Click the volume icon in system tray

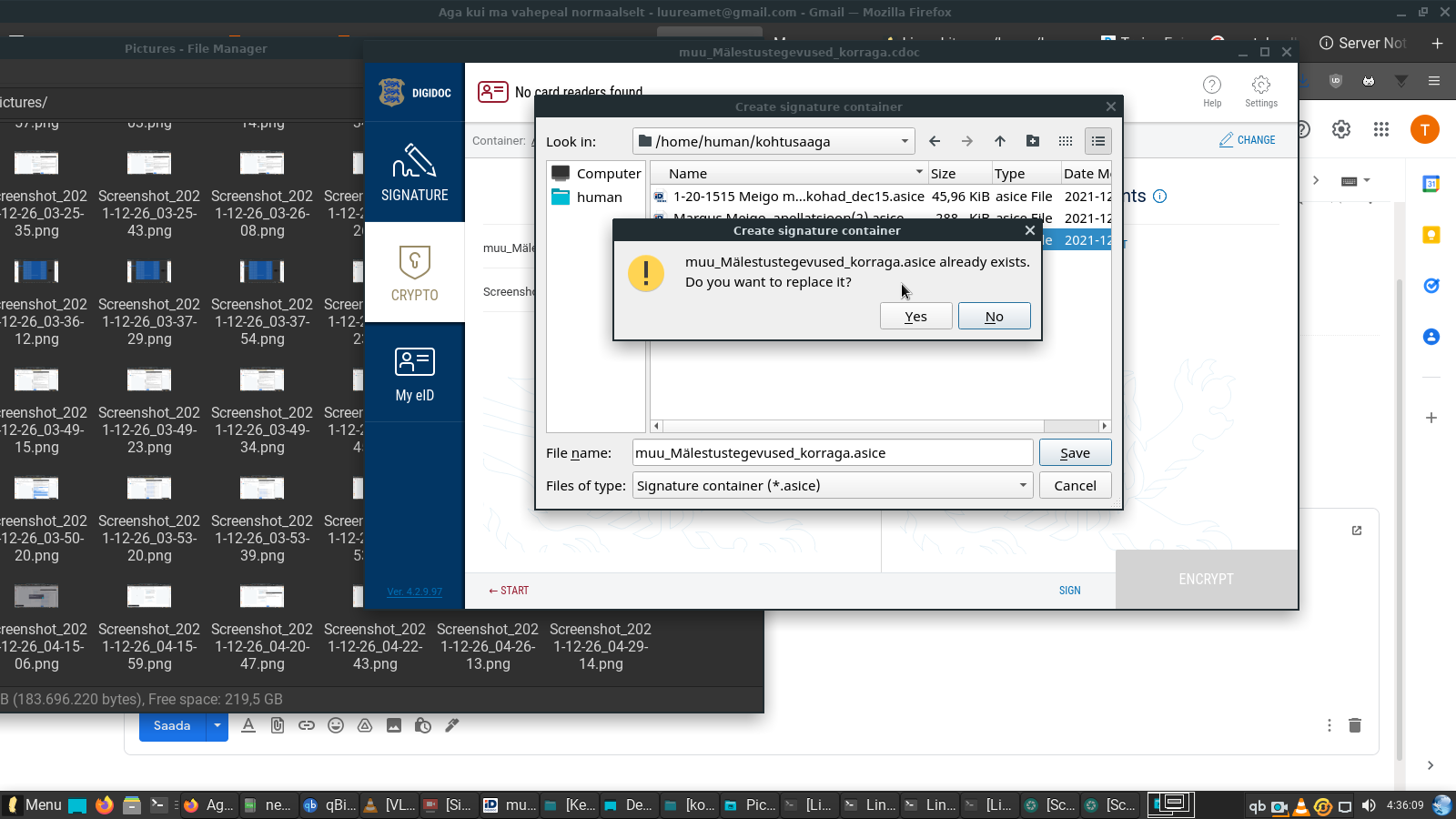(1369, 805)
